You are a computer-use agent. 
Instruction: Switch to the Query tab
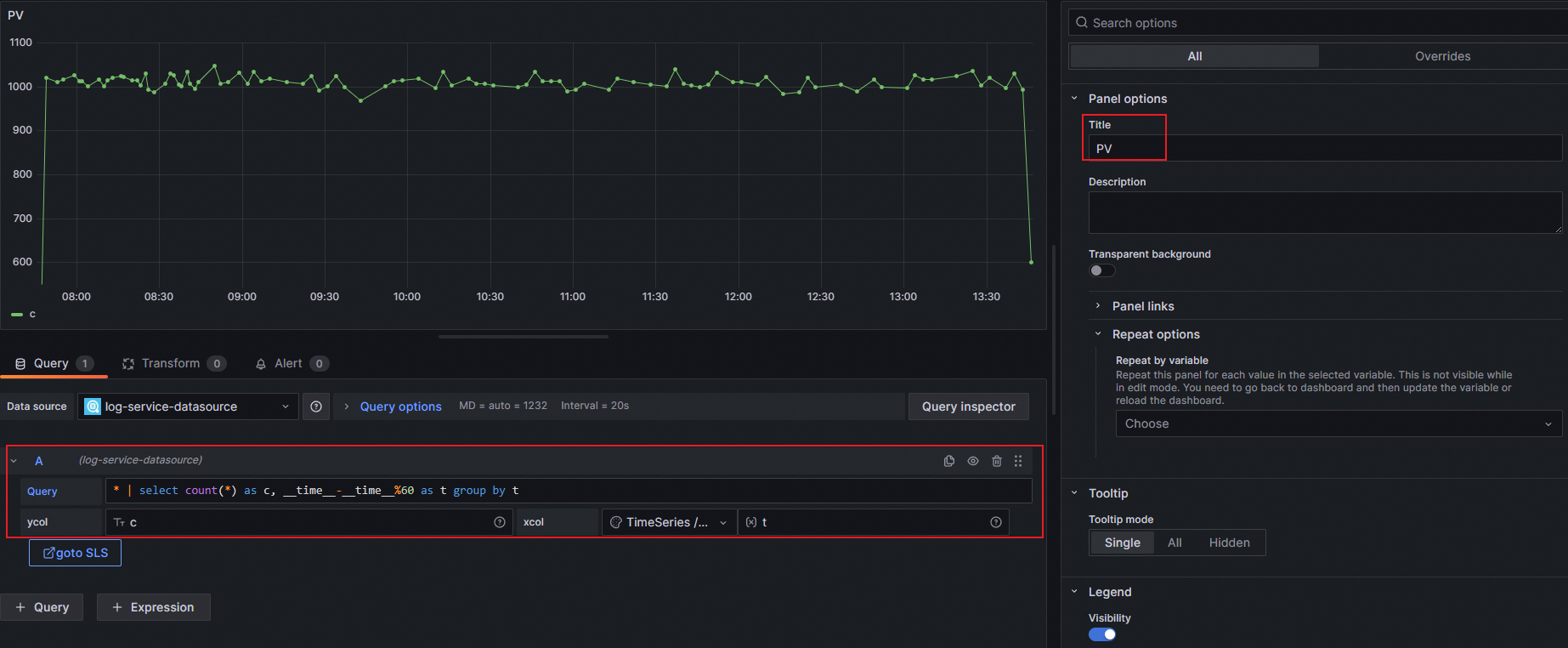coord(54,363)
